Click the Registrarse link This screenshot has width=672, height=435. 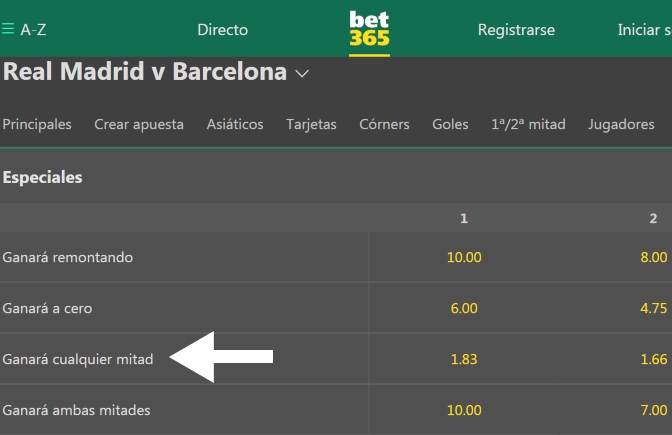point(516,30)
